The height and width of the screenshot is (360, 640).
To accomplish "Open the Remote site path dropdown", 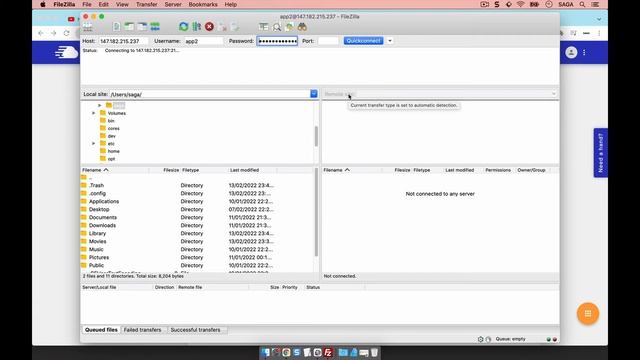I will (553, 94).
